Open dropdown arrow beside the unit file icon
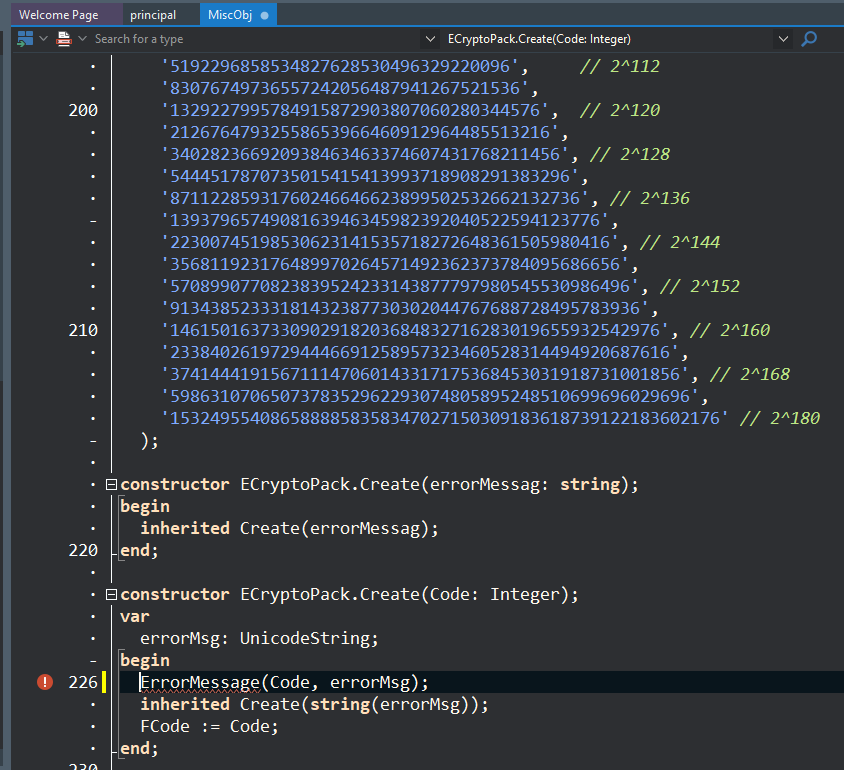Image resolution: width=844 pixels, height=770 pixels. tap(81, 39)
